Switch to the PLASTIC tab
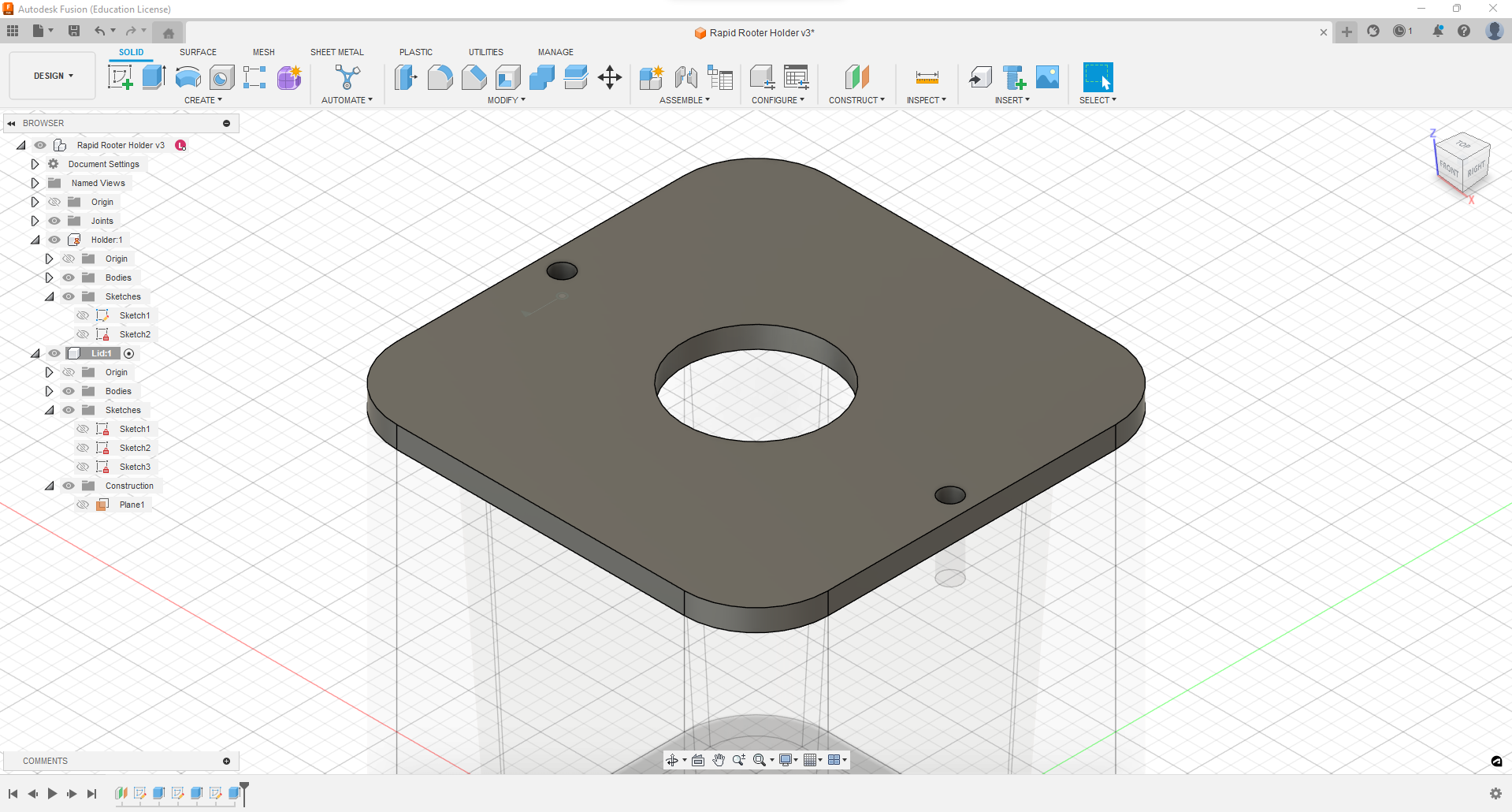 click(x=416, y=52)
